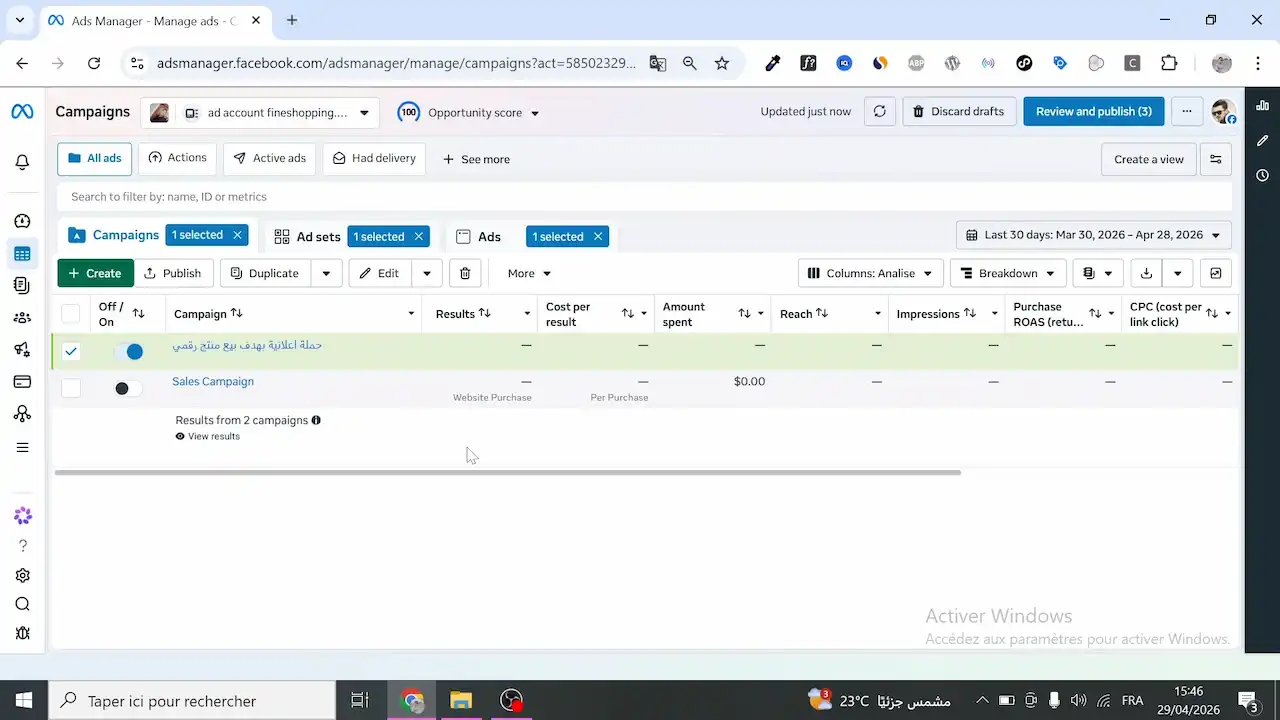This screenshot has height=720, width=1280.
Task: Bookmark this page with star icon
Action: (722, 63)
